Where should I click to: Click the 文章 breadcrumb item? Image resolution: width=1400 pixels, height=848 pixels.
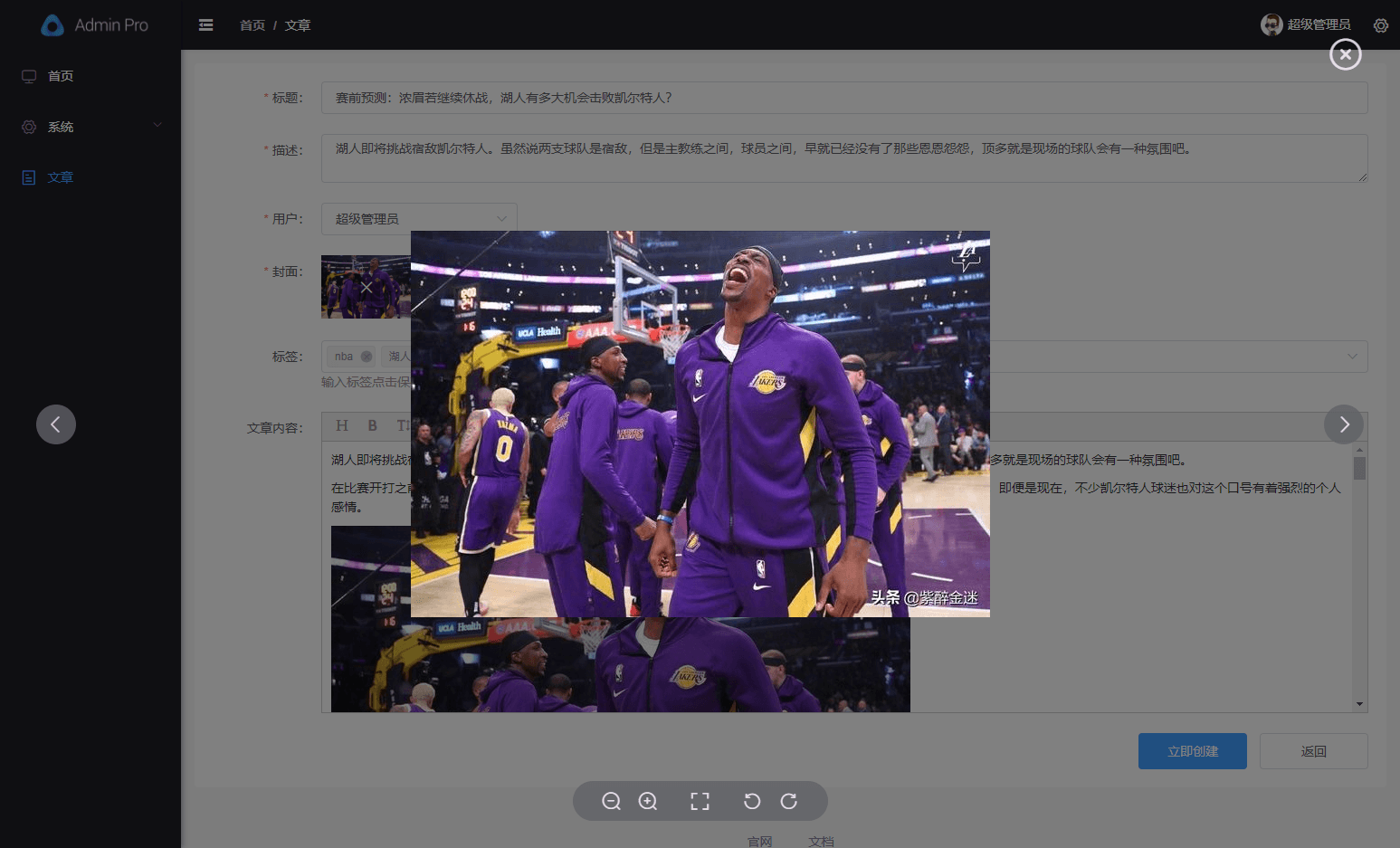coord(298,25)
